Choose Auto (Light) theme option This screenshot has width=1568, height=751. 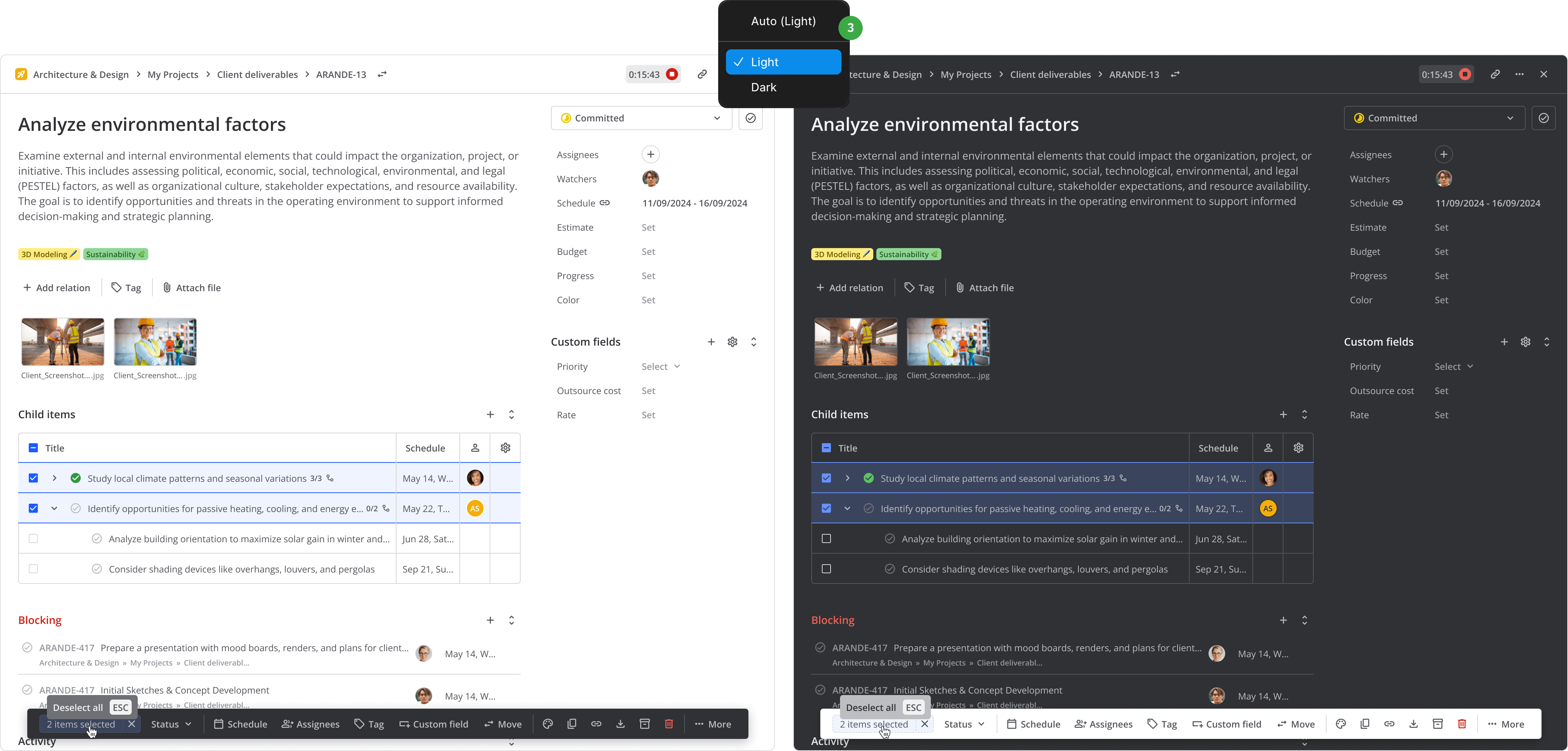pyautogui.click(x=783, y=21)
